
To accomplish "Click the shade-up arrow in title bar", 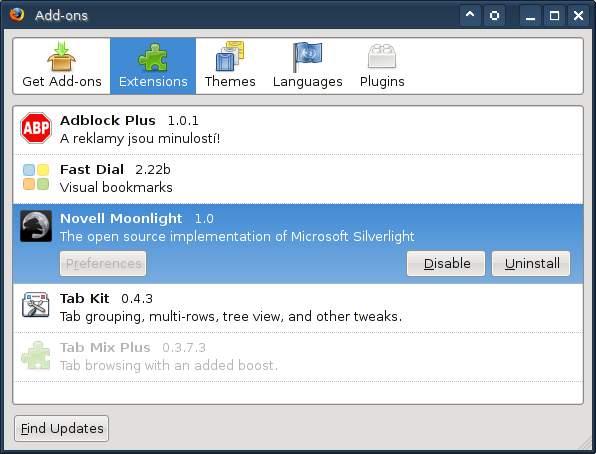I will coord(470,15).
